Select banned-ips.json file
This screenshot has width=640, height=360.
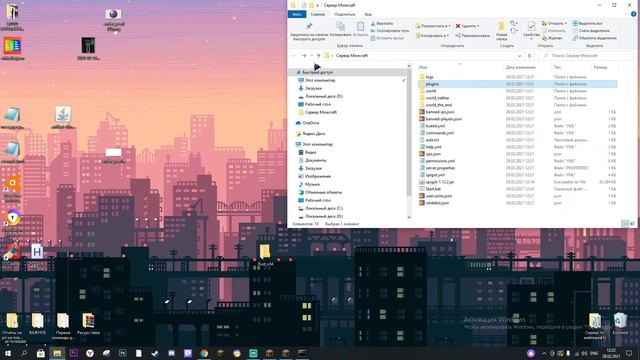(x=440, y=112)
